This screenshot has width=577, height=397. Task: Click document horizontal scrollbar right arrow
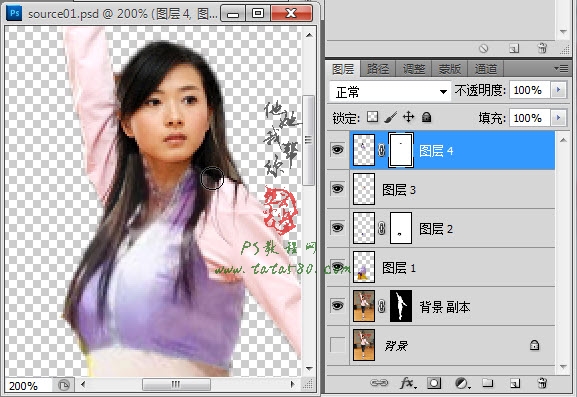[x=293, y=384]
